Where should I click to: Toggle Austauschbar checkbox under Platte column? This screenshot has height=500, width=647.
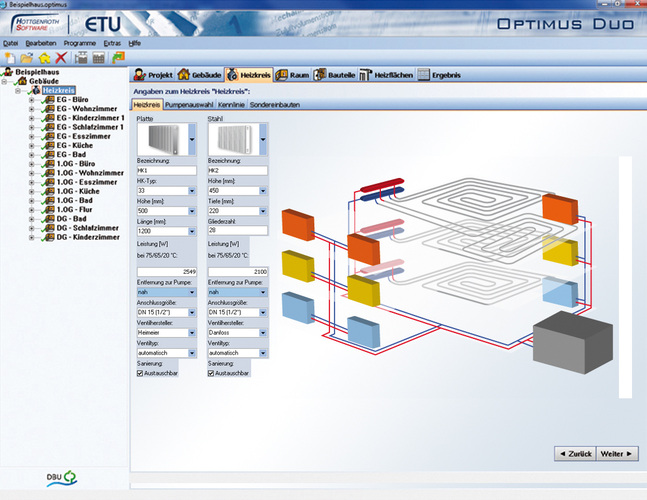click(140, 375)
